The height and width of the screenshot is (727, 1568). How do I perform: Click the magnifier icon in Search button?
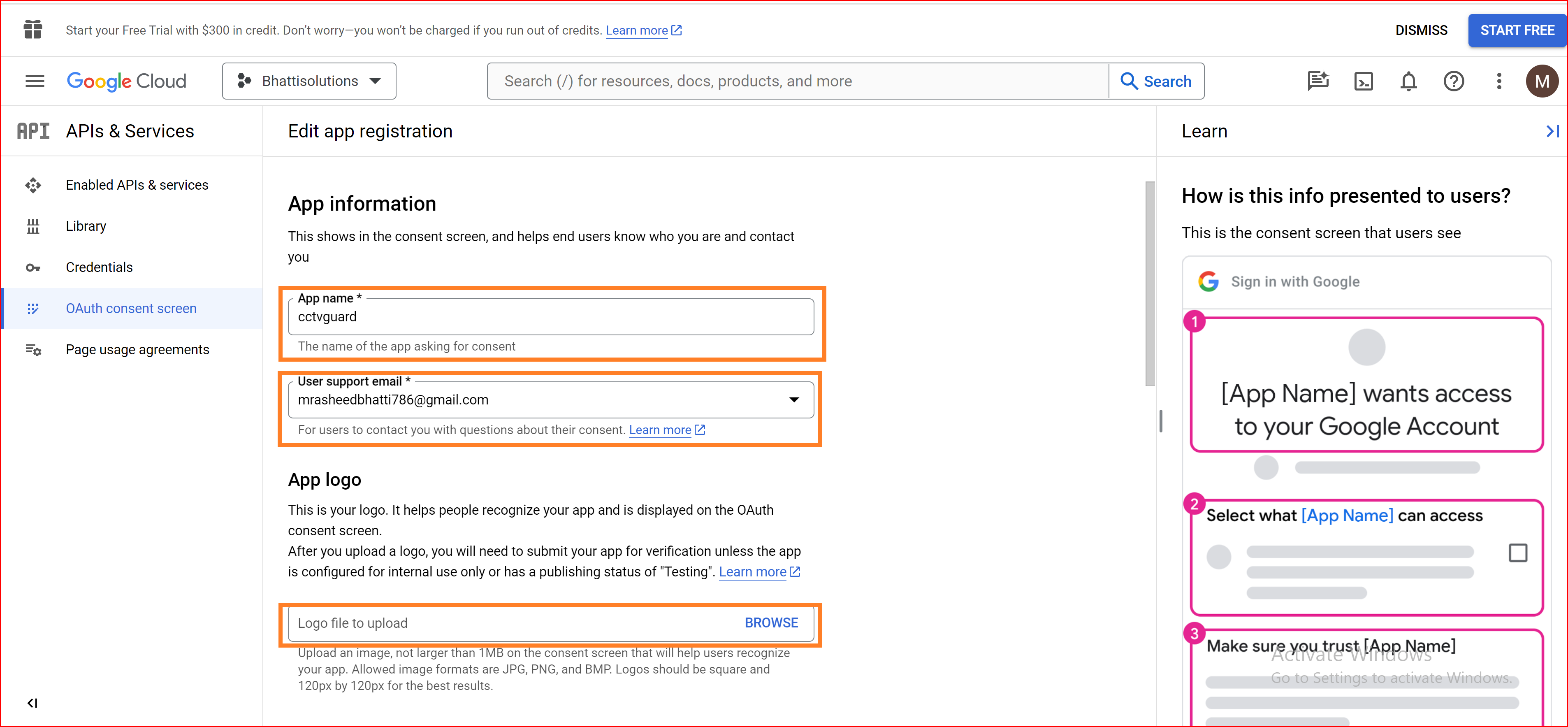coord(1129,81)
